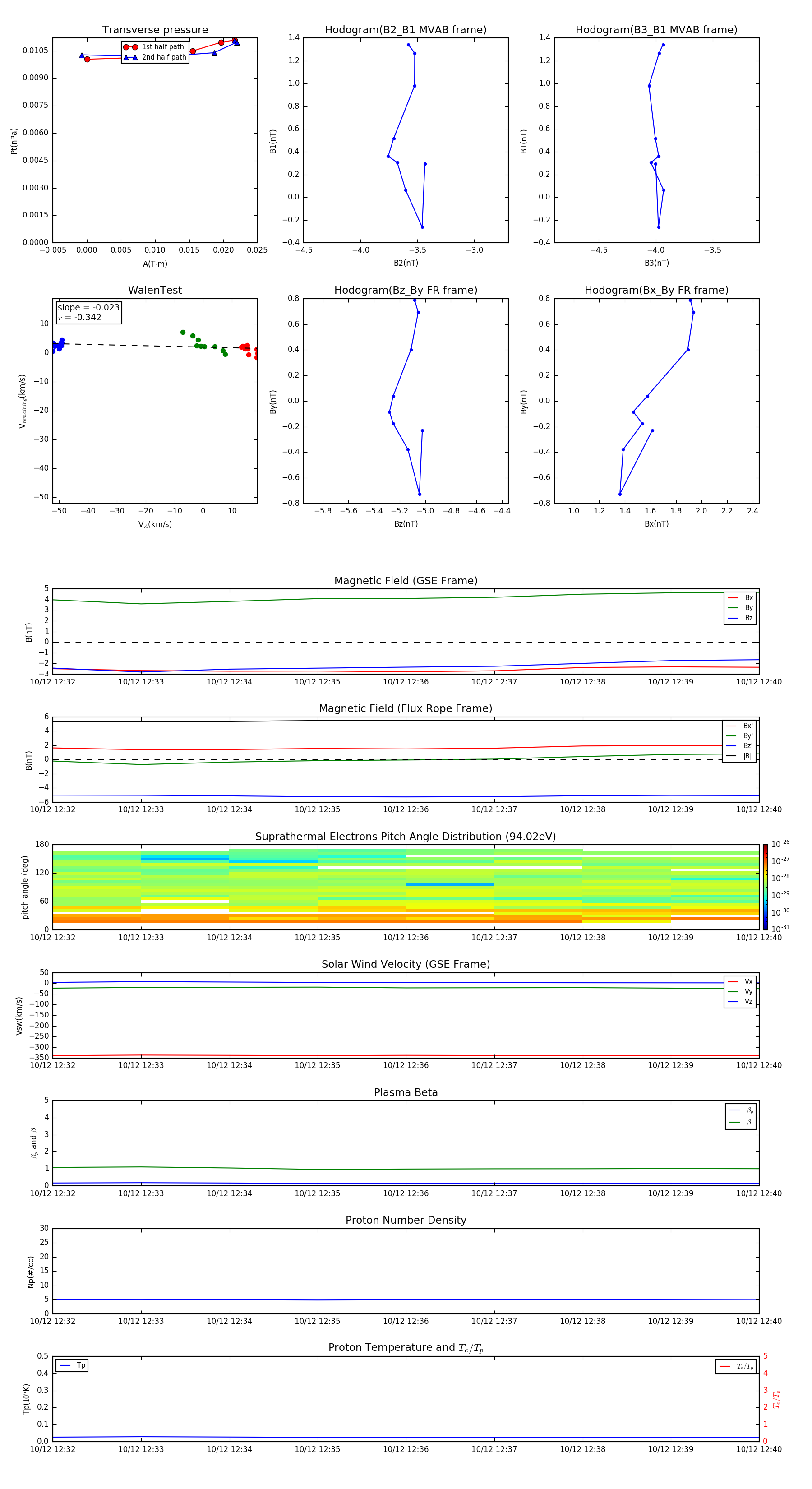The width and height of the screenshot is (812, 1489).
Task: Click the 'Bx(nT)' x-axis label
Action: click(x=656, y=524)
